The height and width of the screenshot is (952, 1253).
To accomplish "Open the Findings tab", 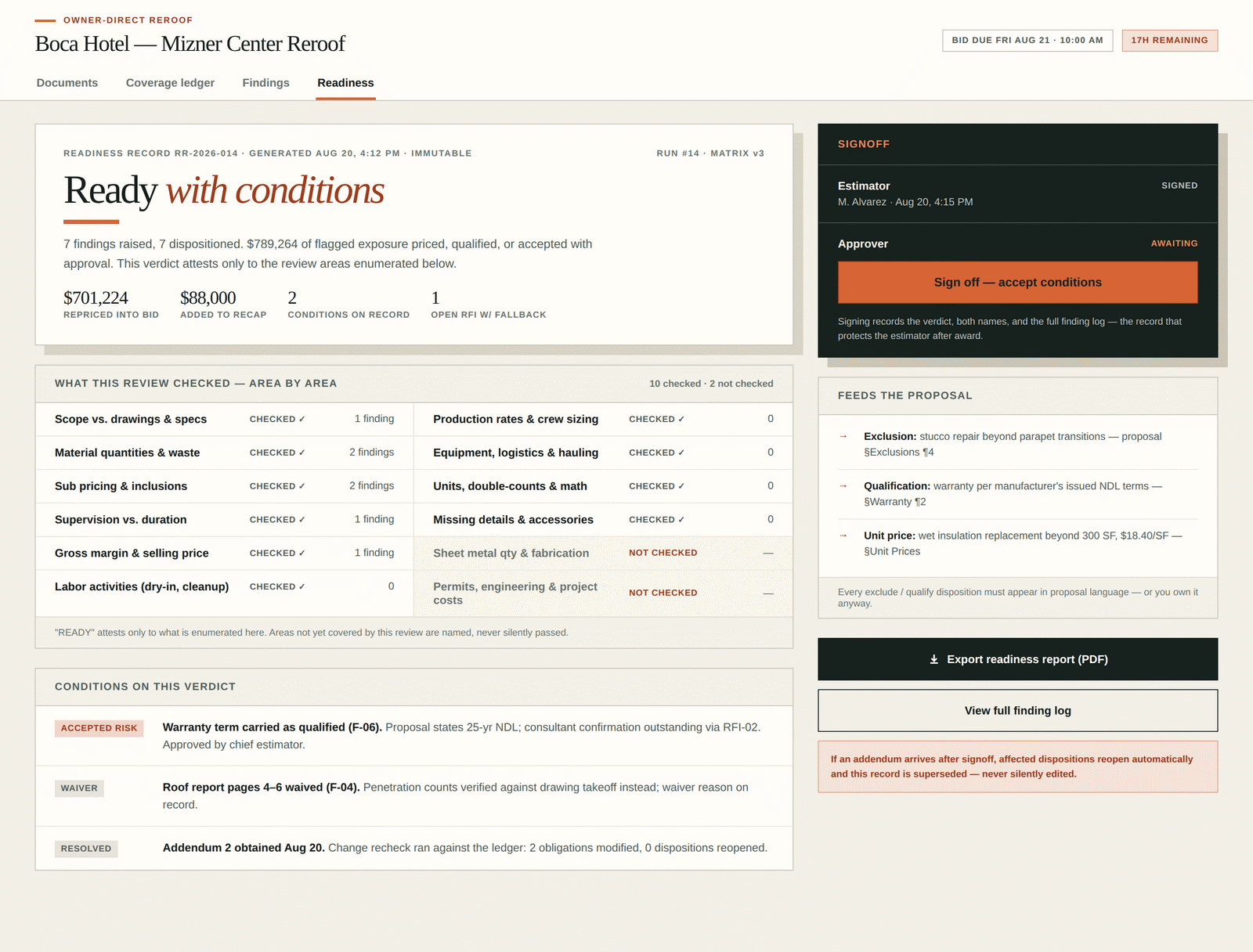I will [x=265, y=83].
